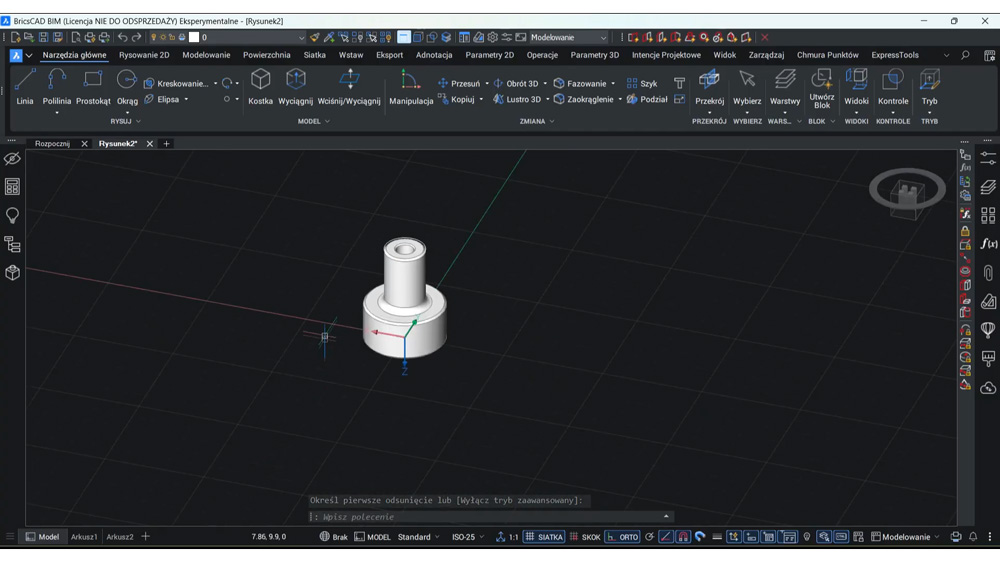This screenshot has height=562, width=1000.
Task: Click the Szyk array tool
Action: tap(642, 84)
